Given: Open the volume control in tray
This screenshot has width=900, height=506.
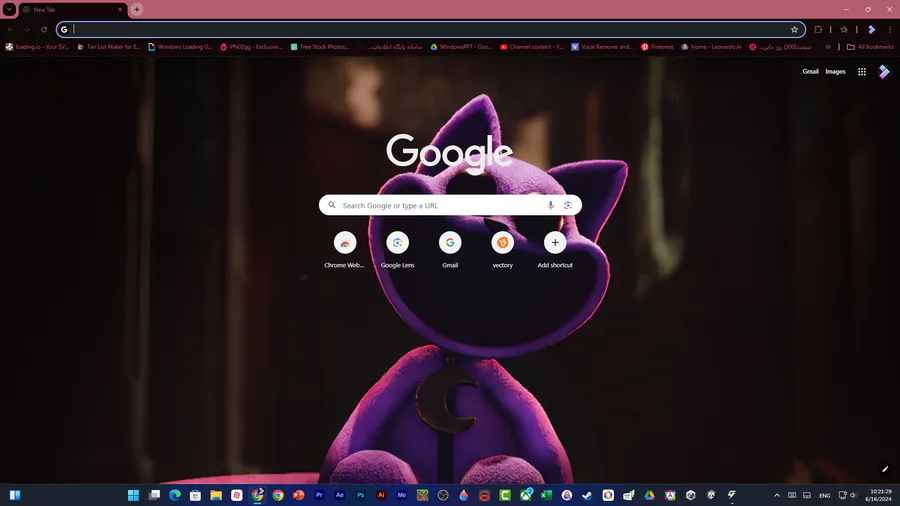Looking at the screenshot, I should (854, 495).
